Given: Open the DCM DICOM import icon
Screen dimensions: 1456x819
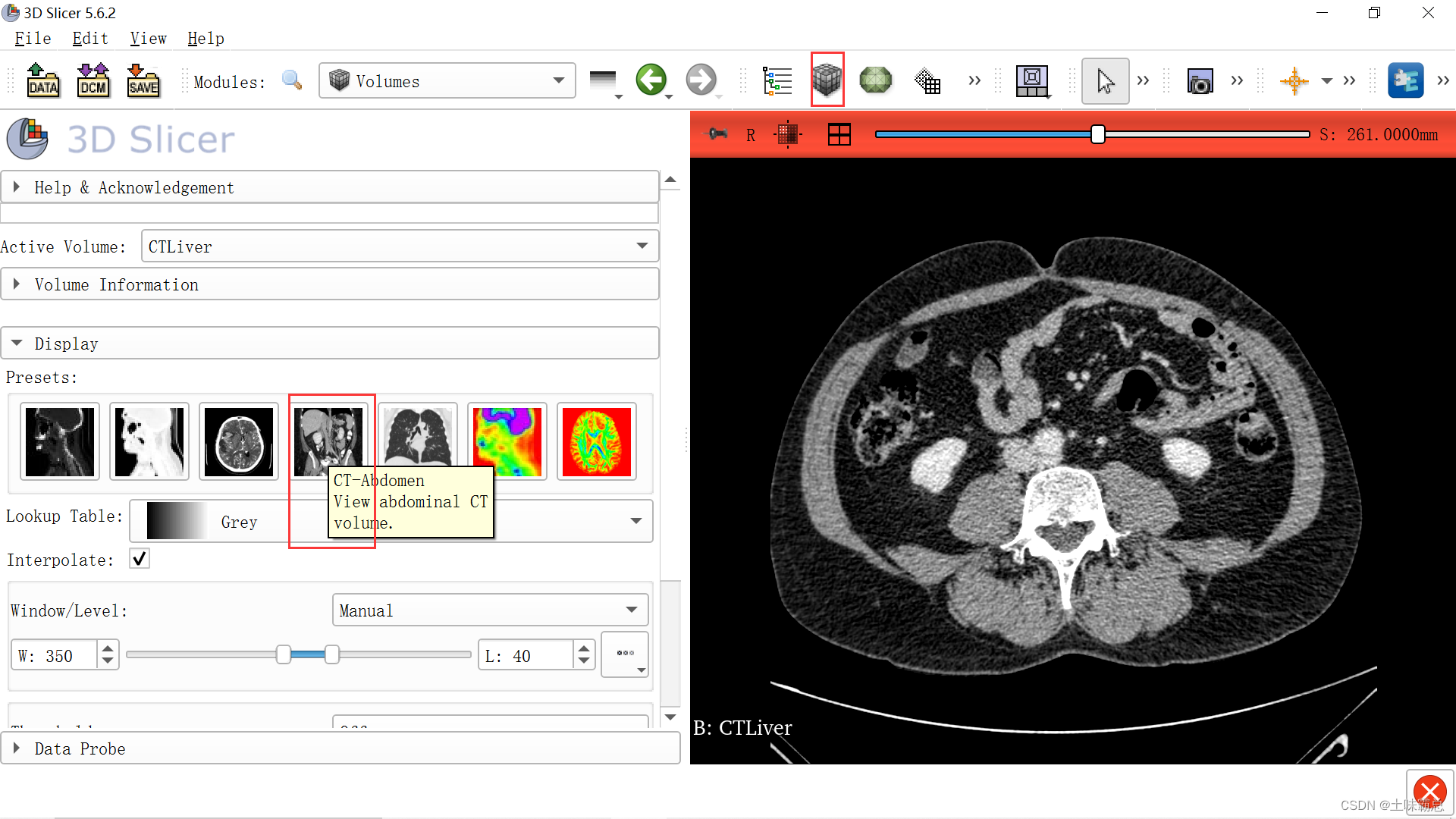Looking at the screenshot, I should coord(93,80).
